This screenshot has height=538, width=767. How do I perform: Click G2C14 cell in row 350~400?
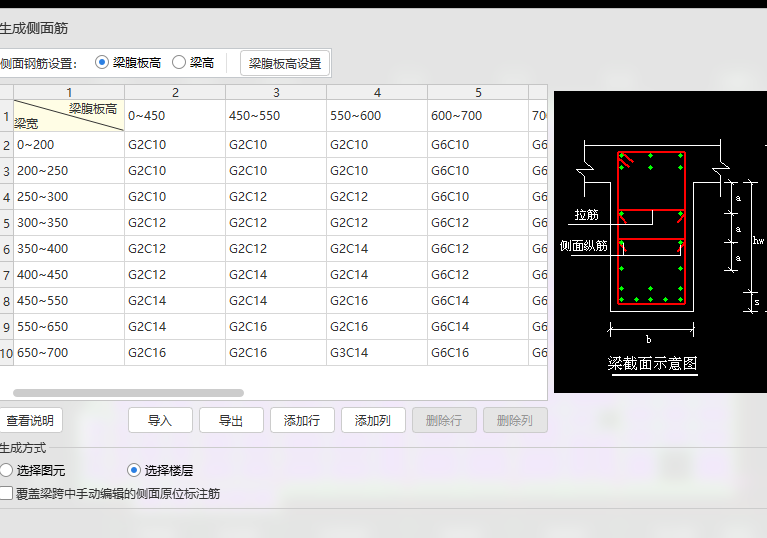(377, 248)
